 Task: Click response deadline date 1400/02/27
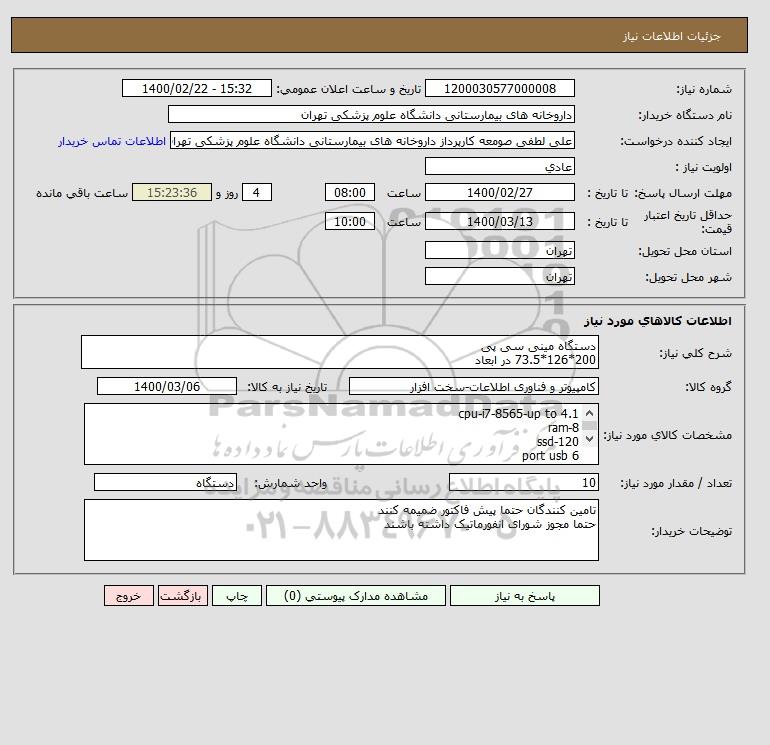coord(499,193)
